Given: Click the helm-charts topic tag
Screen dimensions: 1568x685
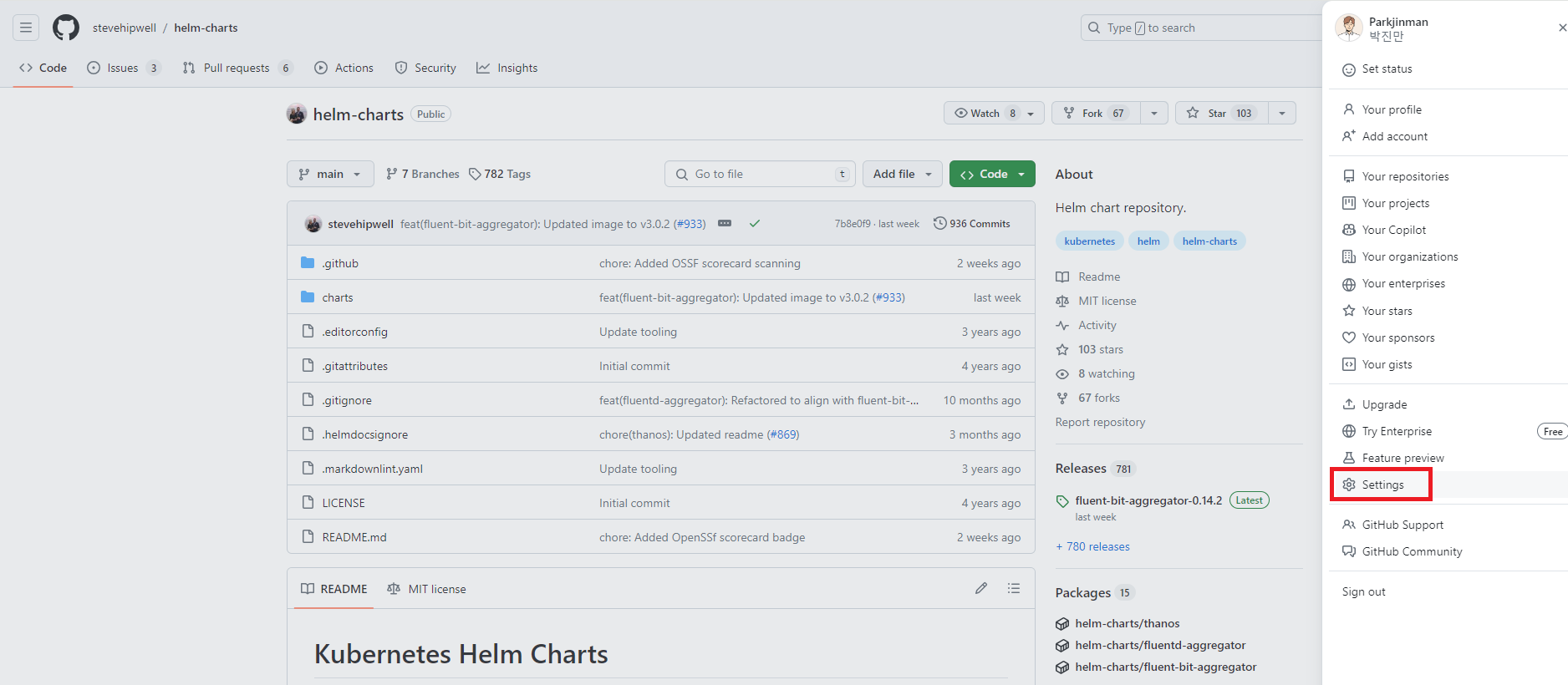Looking at the screenshot, I should (1209, 241).
